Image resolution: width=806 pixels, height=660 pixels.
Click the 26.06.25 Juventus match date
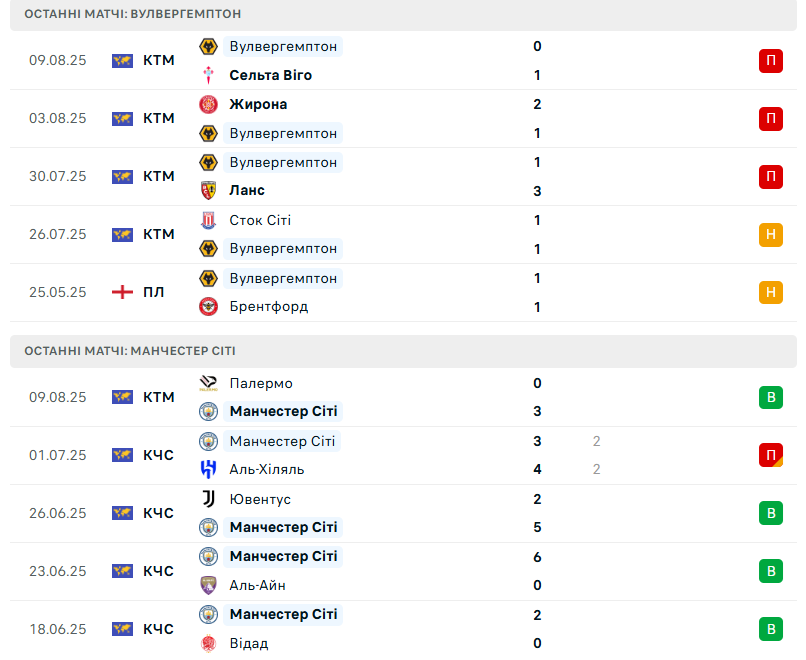coord(58,513)
